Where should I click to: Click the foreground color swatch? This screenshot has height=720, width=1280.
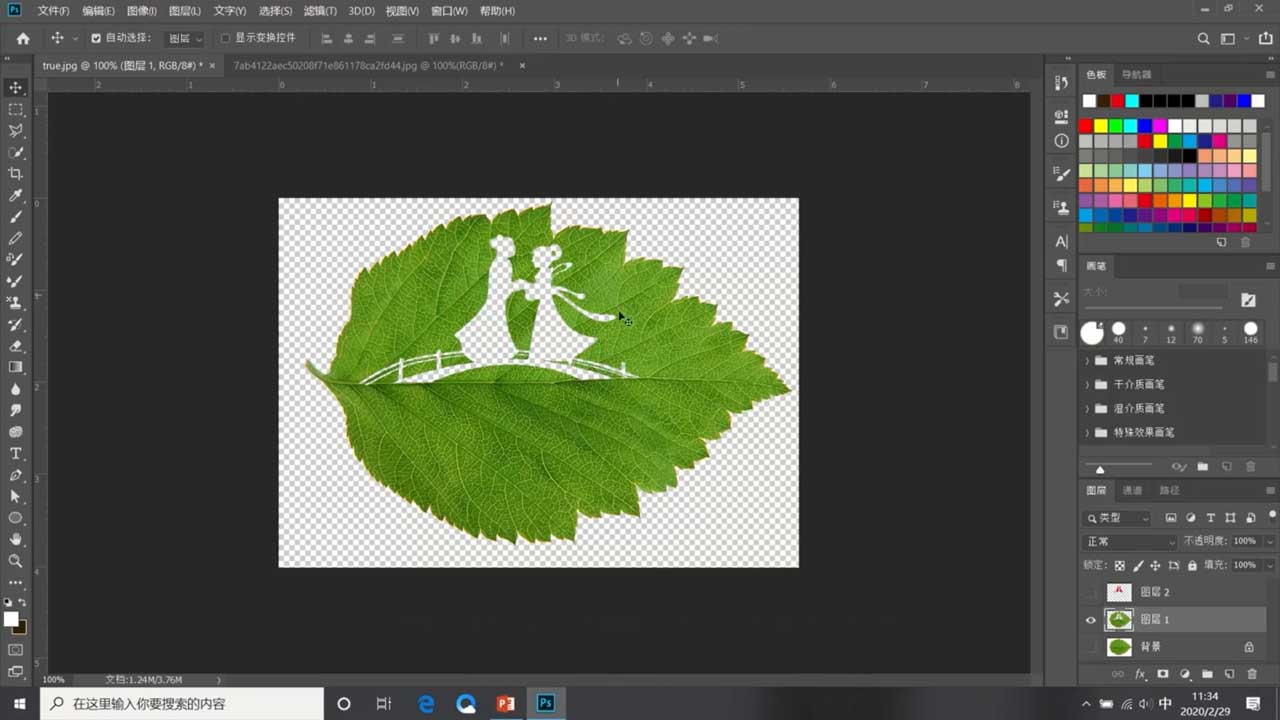coord(11,619)
